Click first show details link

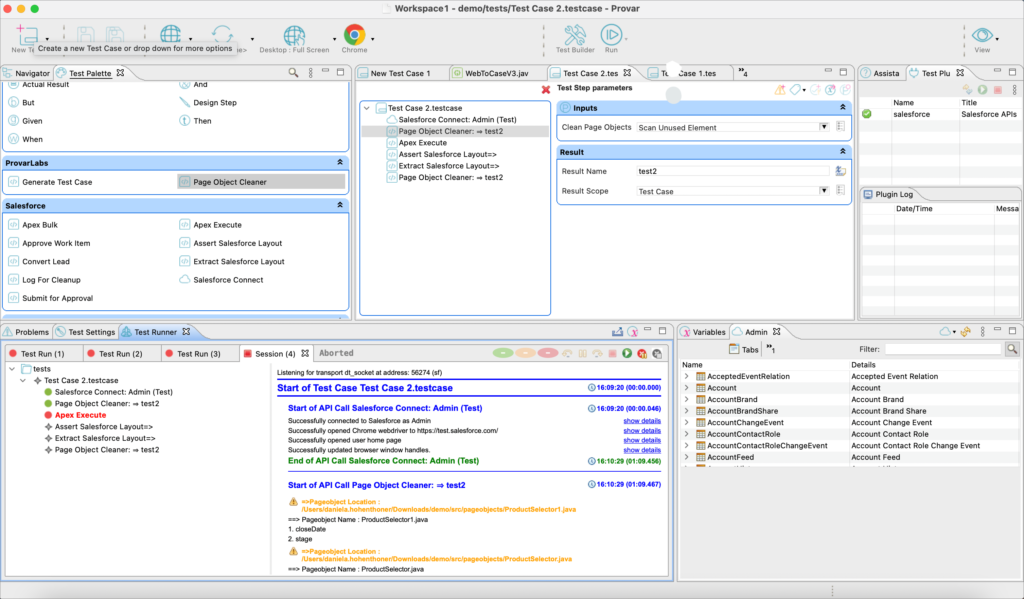tap(641, 421)
